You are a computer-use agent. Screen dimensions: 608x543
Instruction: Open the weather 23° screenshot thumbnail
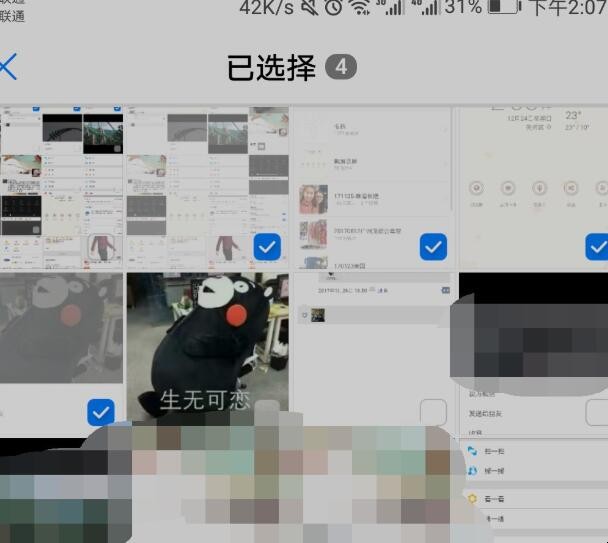click(x=533, y=187)
